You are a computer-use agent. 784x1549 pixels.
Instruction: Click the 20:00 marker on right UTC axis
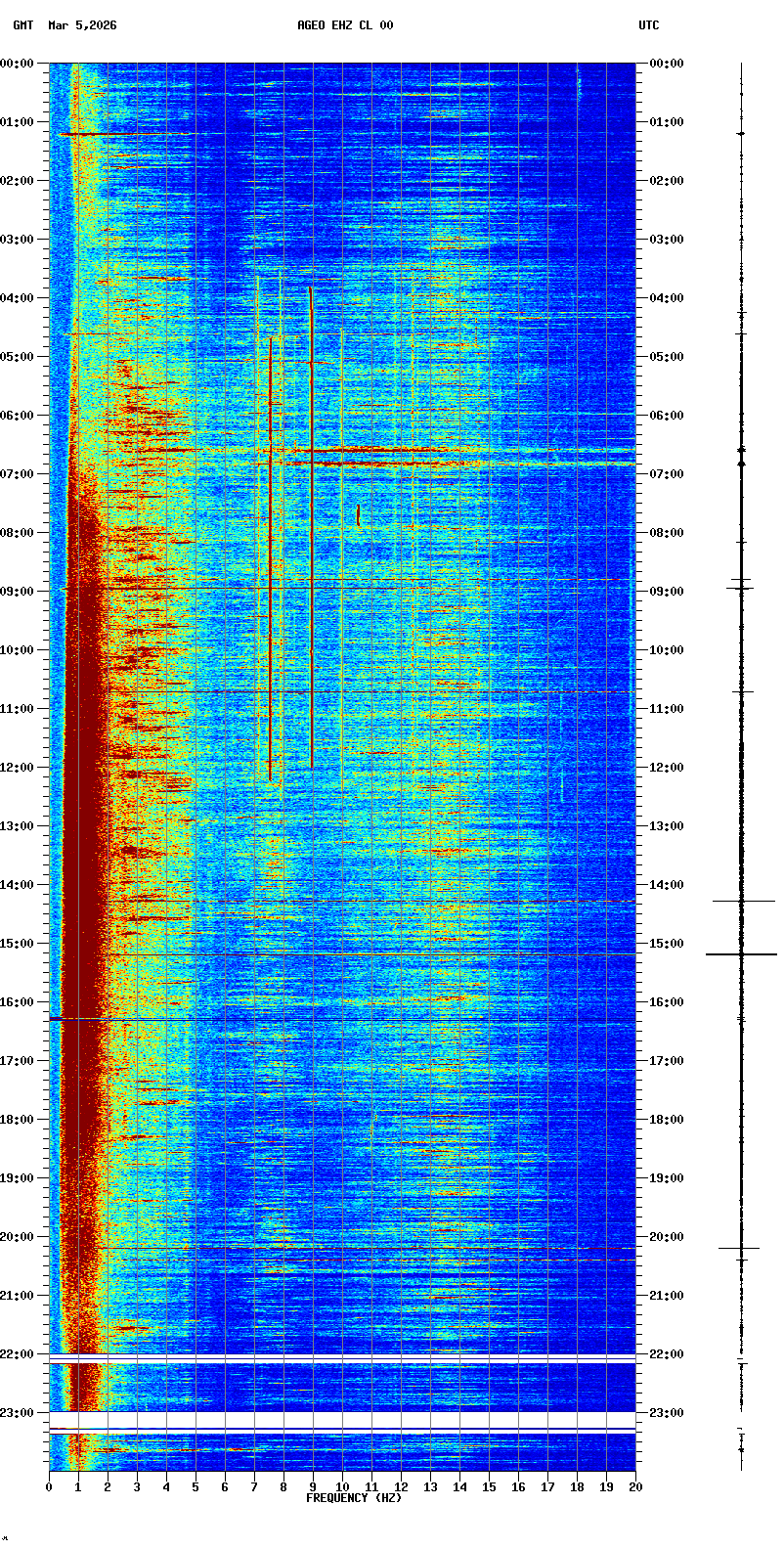pos(667,1237)
